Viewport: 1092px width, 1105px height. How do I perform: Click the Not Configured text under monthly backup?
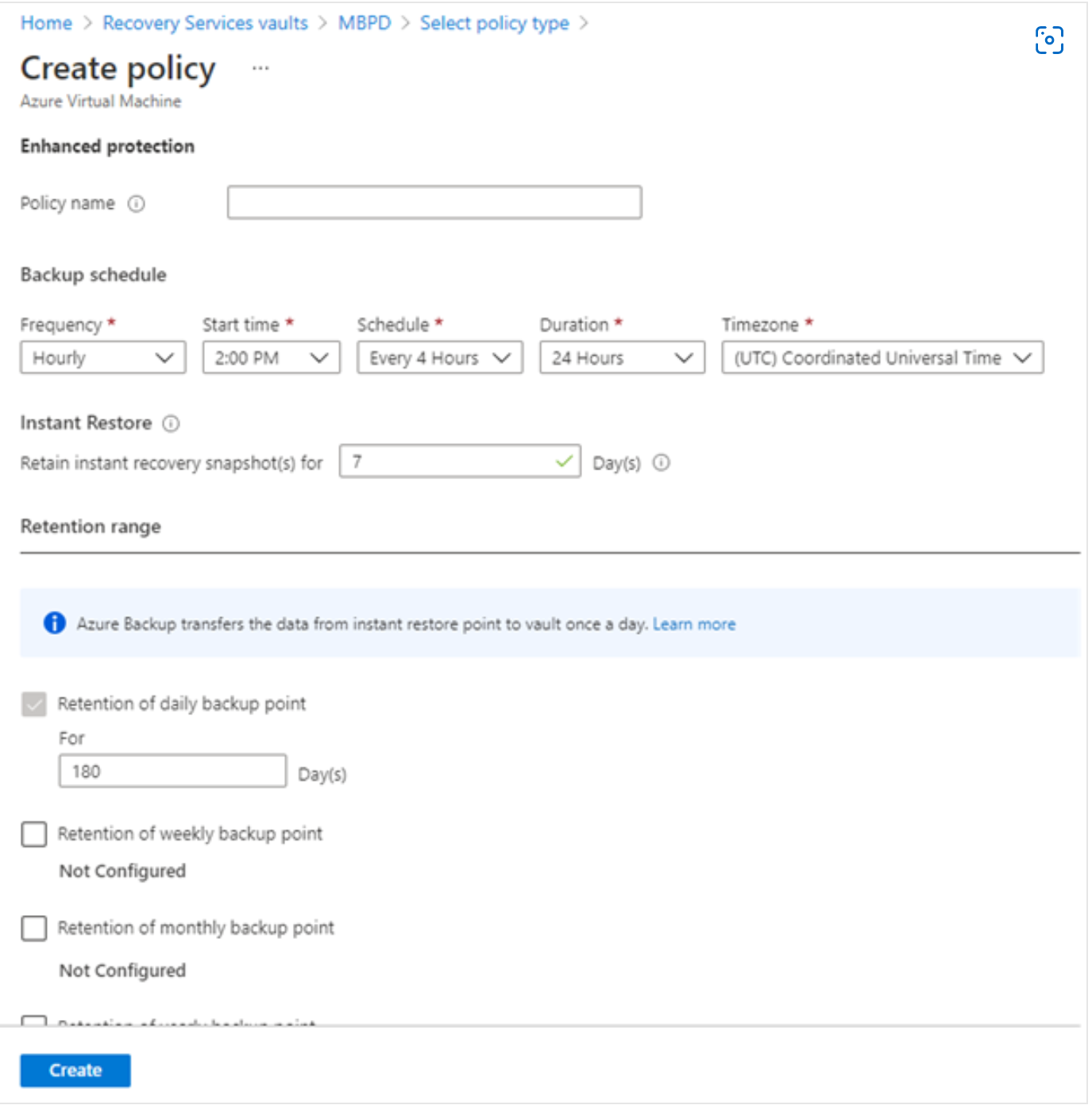point(122,971)
